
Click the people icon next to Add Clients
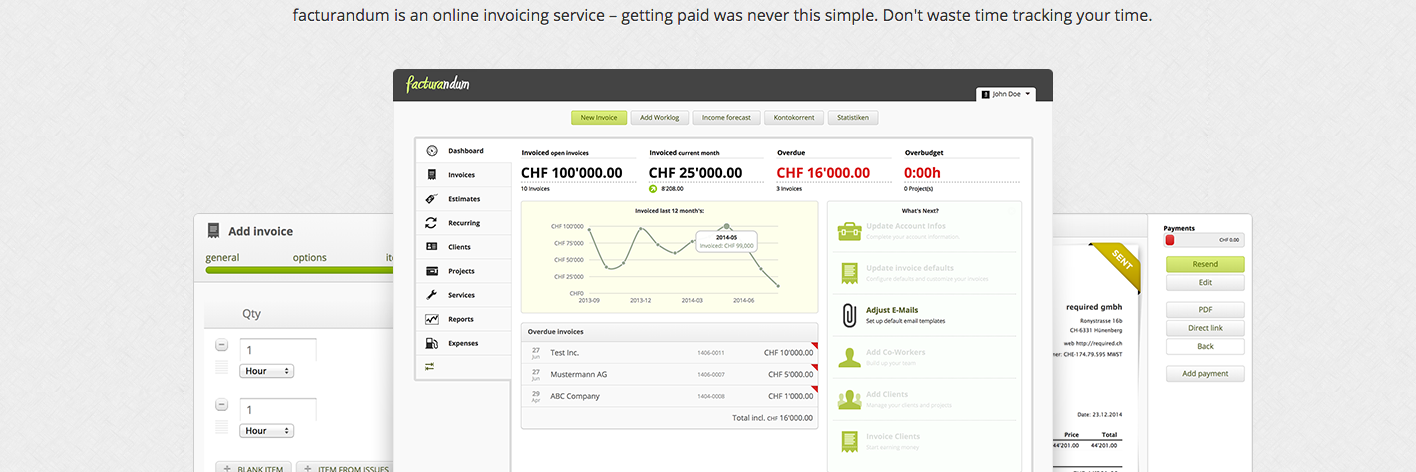[x=849, y=399]
